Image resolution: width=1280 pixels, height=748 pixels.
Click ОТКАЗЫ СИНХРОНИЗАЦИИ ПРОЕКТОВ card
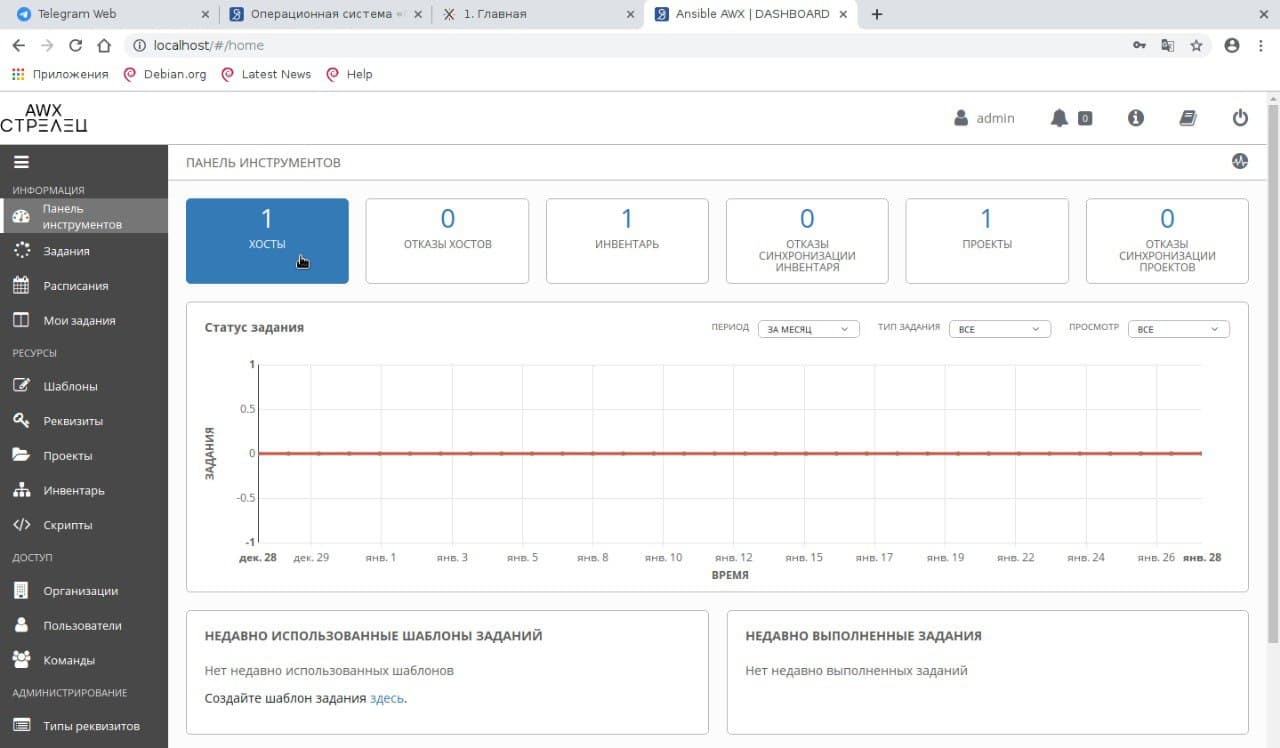[x=1167, y=241]
